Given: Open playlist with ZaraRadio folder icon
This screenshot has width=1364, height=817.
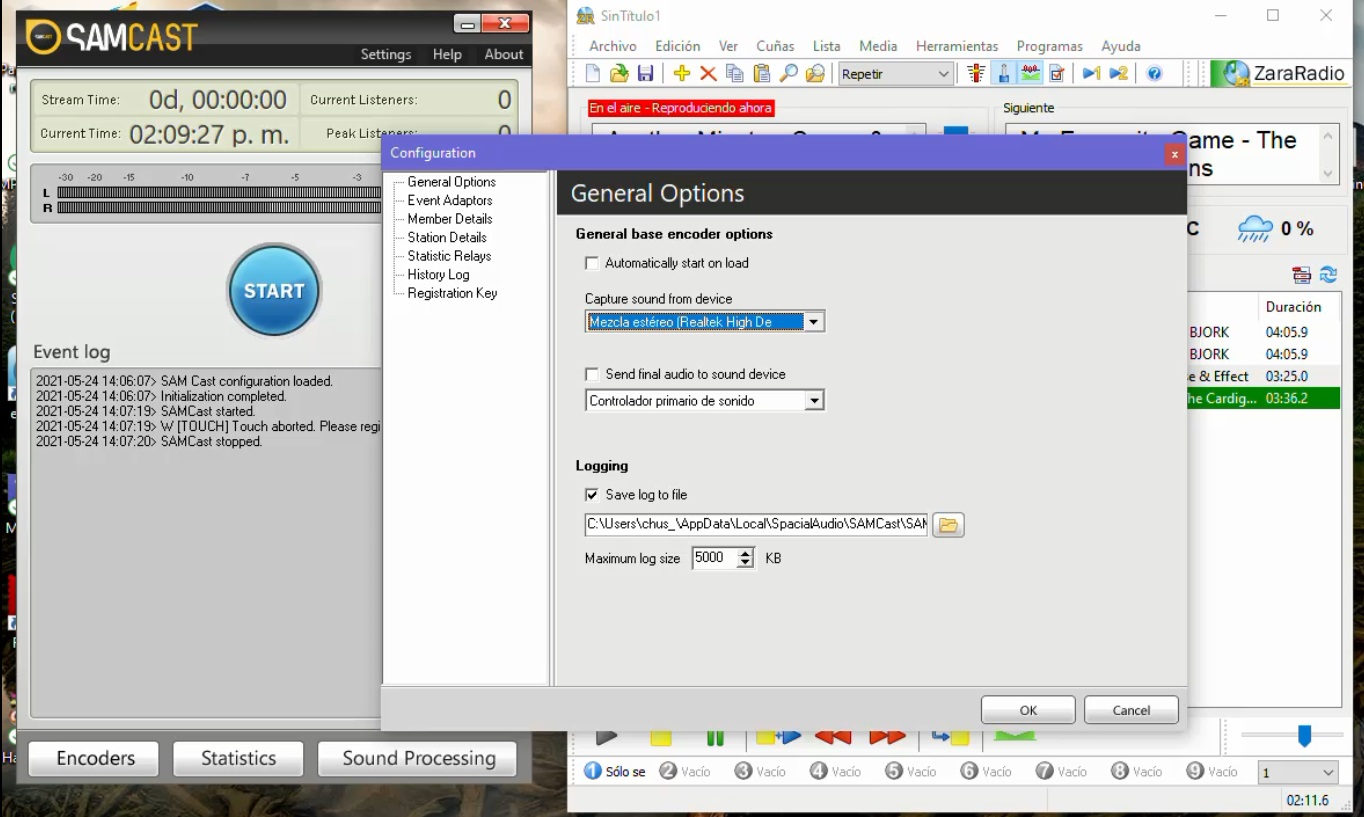Looking at the screenshot, I should 619,74.
